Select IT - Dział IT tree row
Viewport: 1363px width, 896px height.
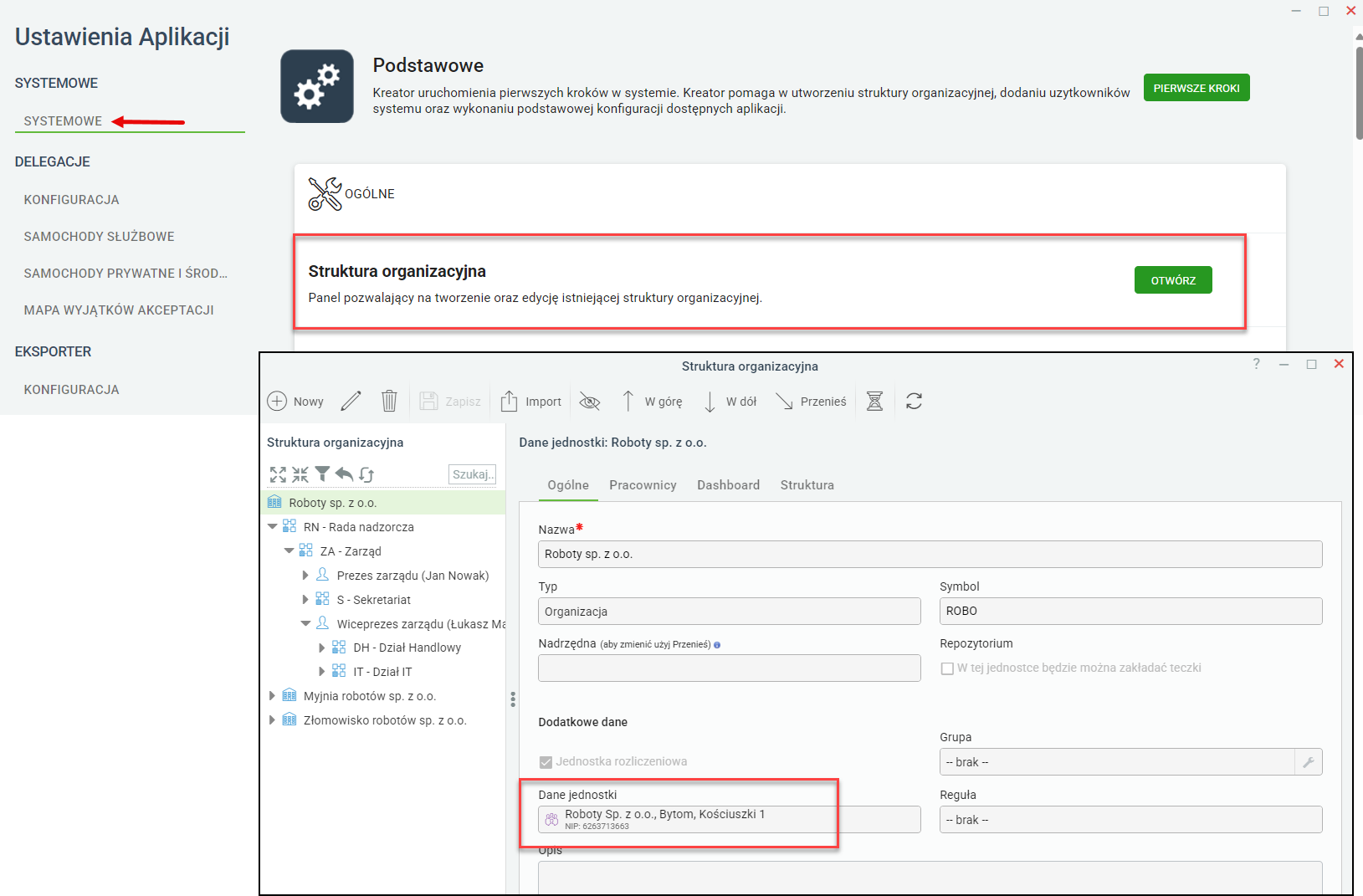382,671
